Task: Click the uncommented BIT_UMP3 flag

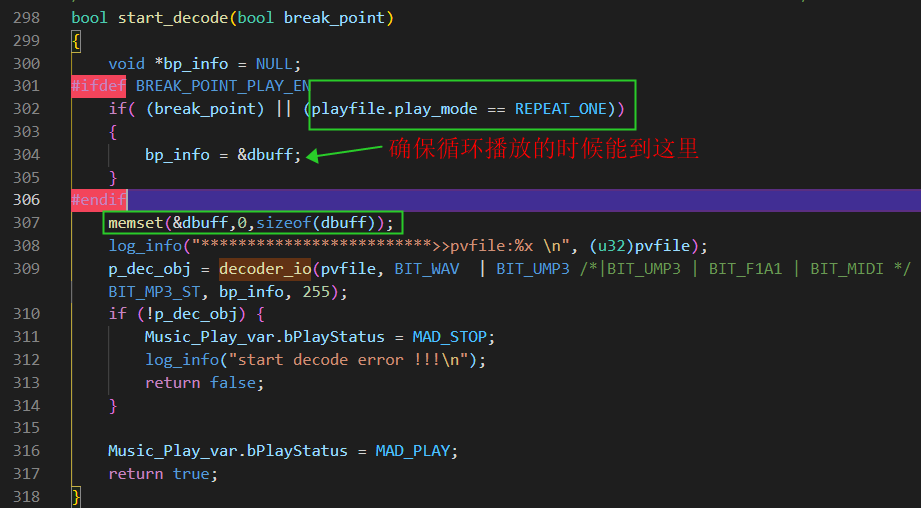Action: [533, 268]
